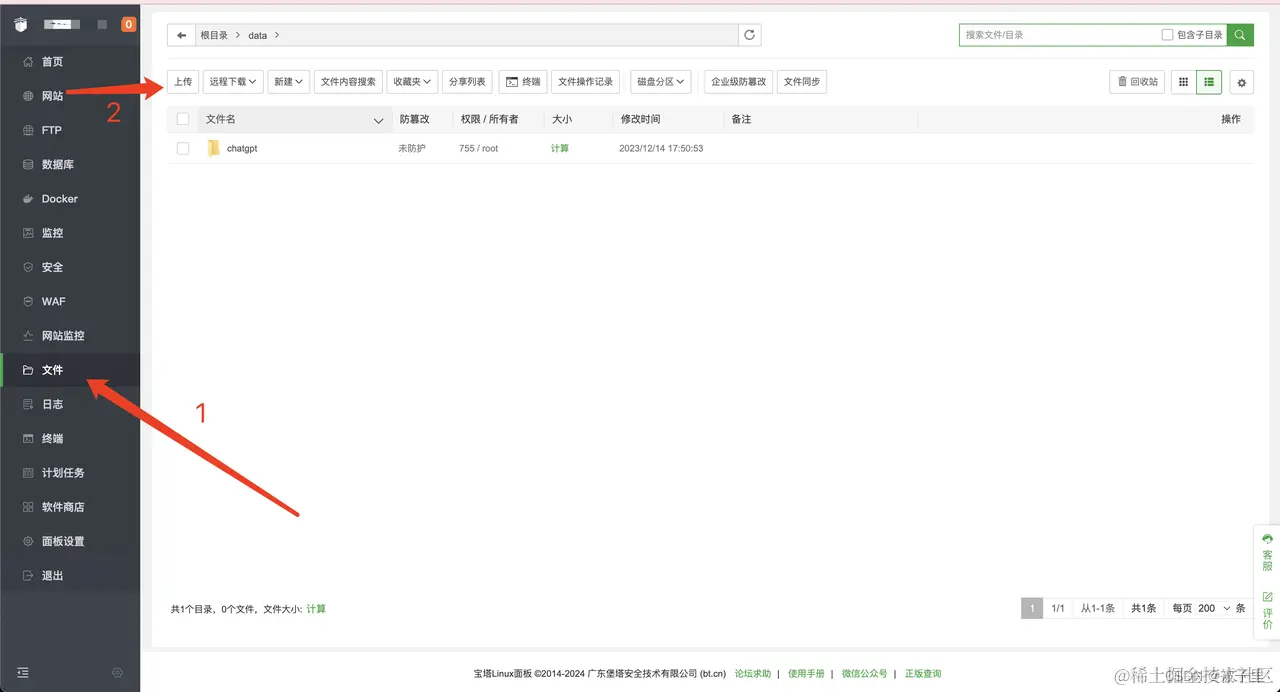Viewport: 1280px width, 692px height.
Task: Check the chatgpt row checkbox
Action: coord(183,148)
